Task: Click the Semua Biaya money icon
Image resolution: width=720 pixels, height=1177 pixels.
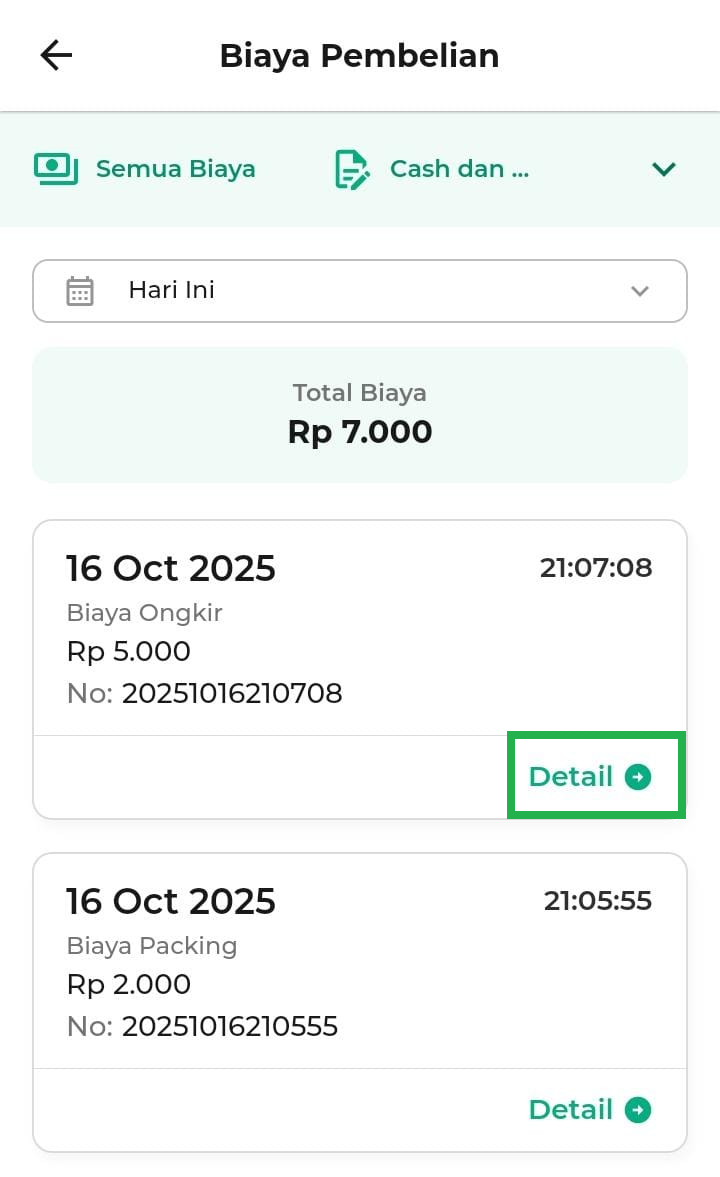Action: tap(56, 169)
